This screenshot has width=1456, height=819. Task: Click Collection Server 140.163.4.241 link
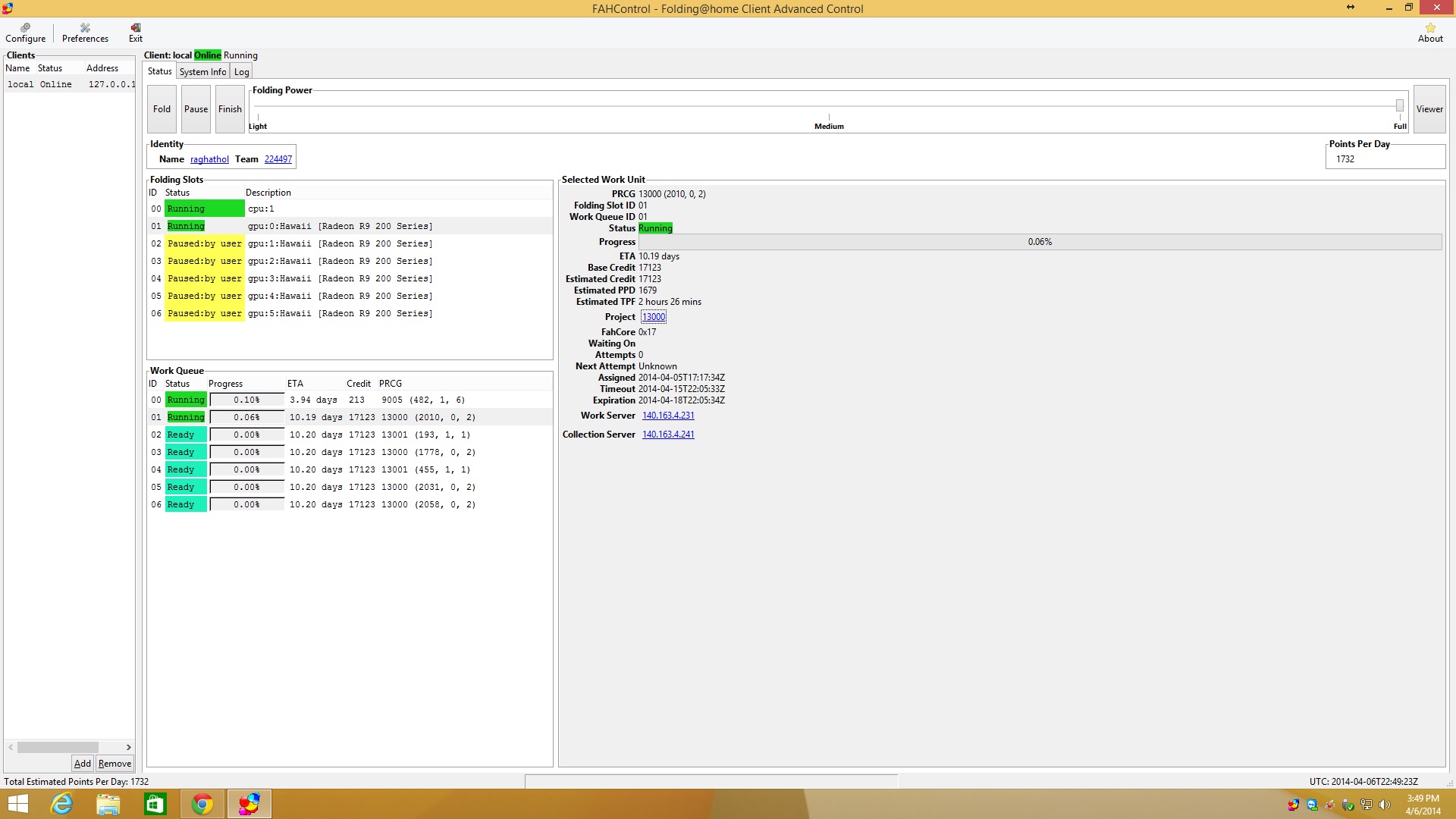(668, 435)
